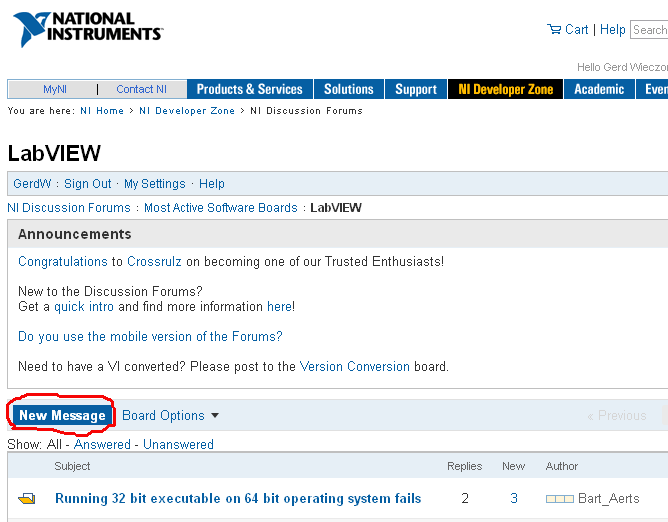Image resolution: width=668 pixels, height=522 pixels.
Task: Click the shopping cart icon
Action: tap(554, 29)
